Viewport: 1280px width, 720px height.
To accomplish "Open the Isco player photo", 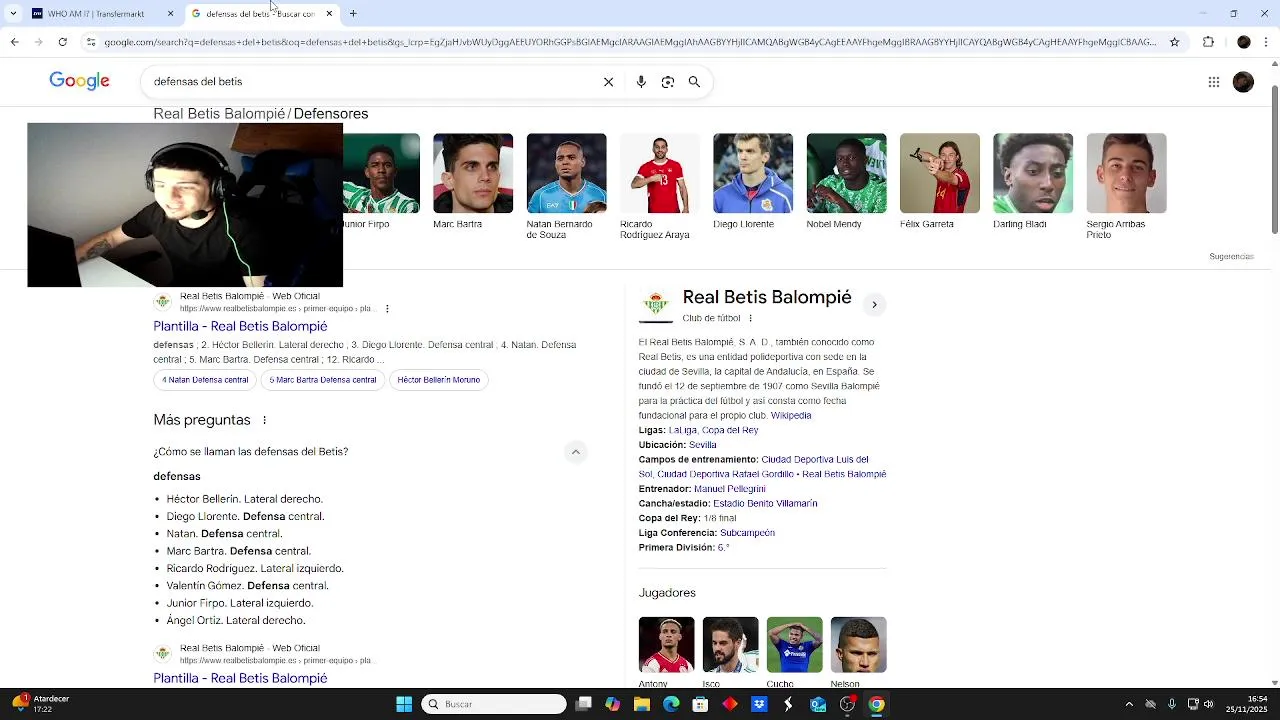I will click(x=730, y=645).
